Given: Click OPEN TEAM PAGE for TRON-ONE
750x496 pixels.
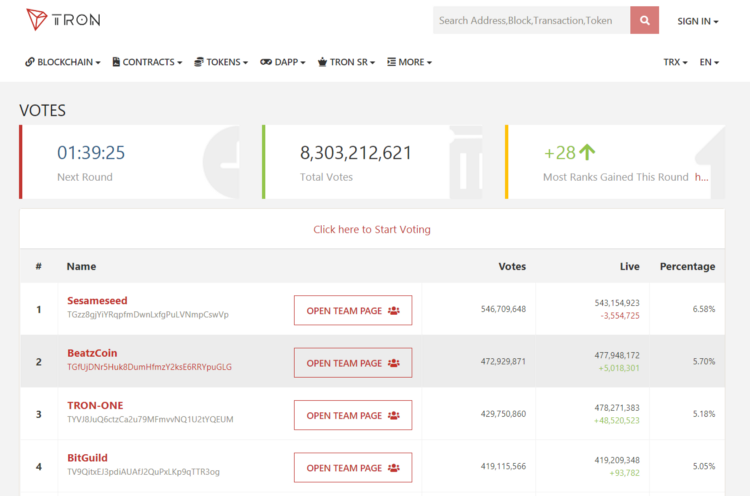Looking at the screenshot, I should tap(353, 415).
